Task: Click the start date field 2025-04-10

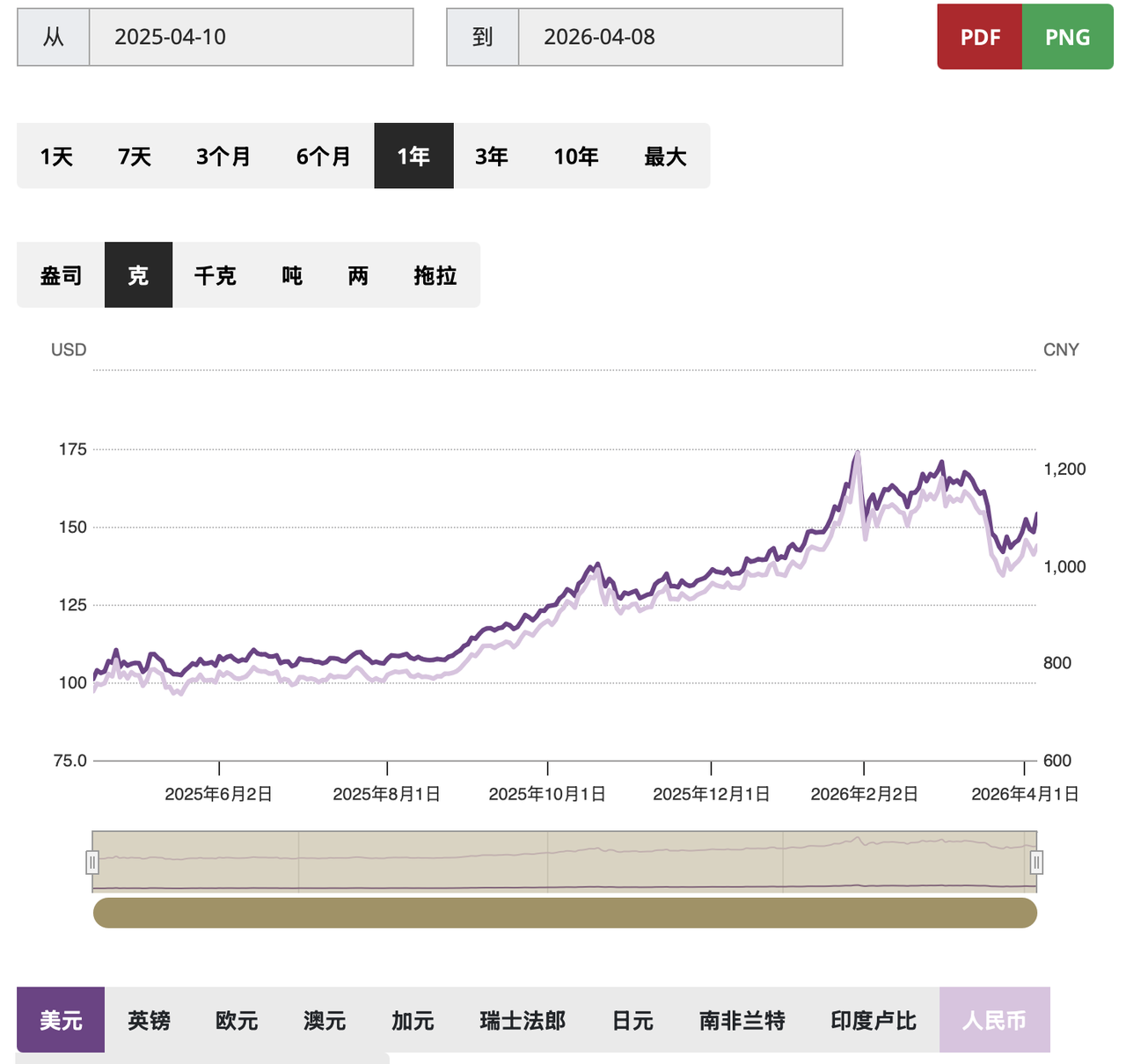Action: pos(251,37)
